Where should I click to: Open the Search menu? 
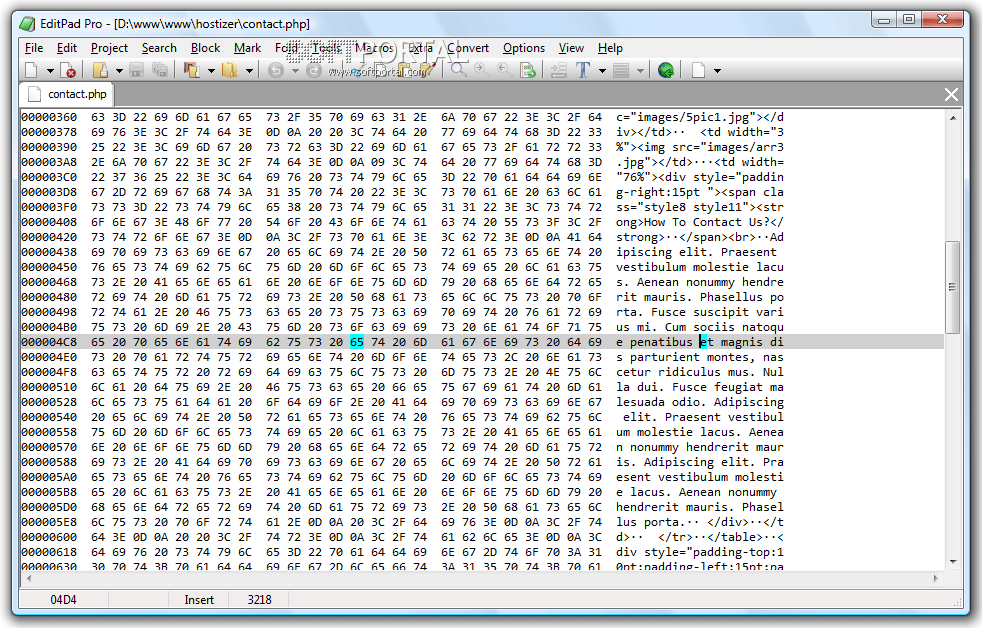(x=159, y=48)
